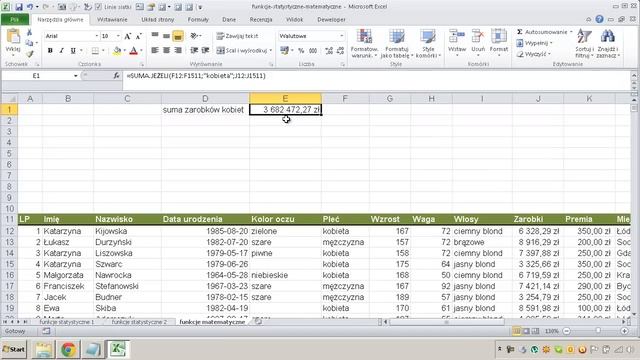The height and width of the screenshot is (360, 640).
Task: Click the decrease decimal places icon
Action: tap(340, 51)
